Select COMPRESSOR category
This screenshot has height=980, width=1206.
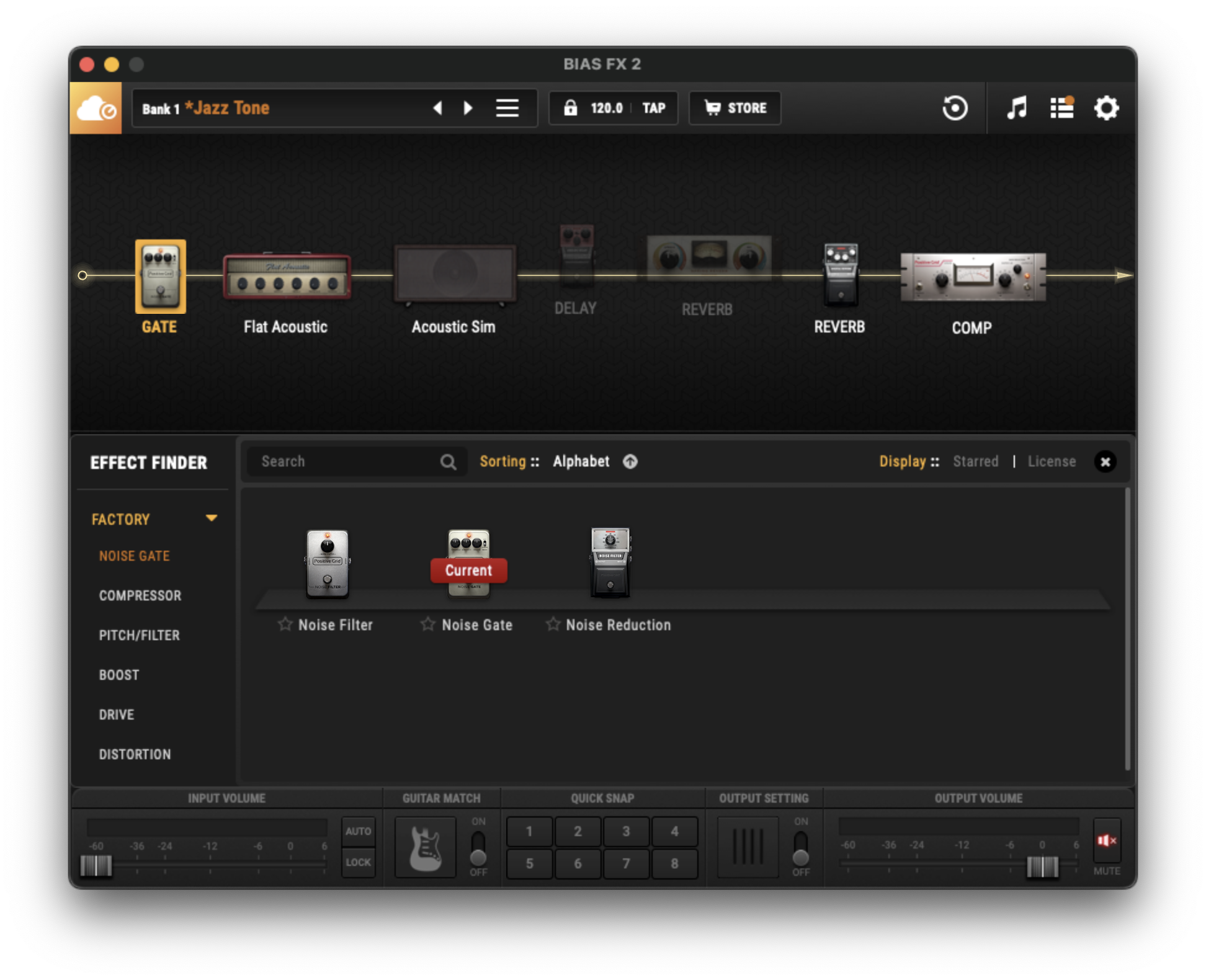[140, 595]
